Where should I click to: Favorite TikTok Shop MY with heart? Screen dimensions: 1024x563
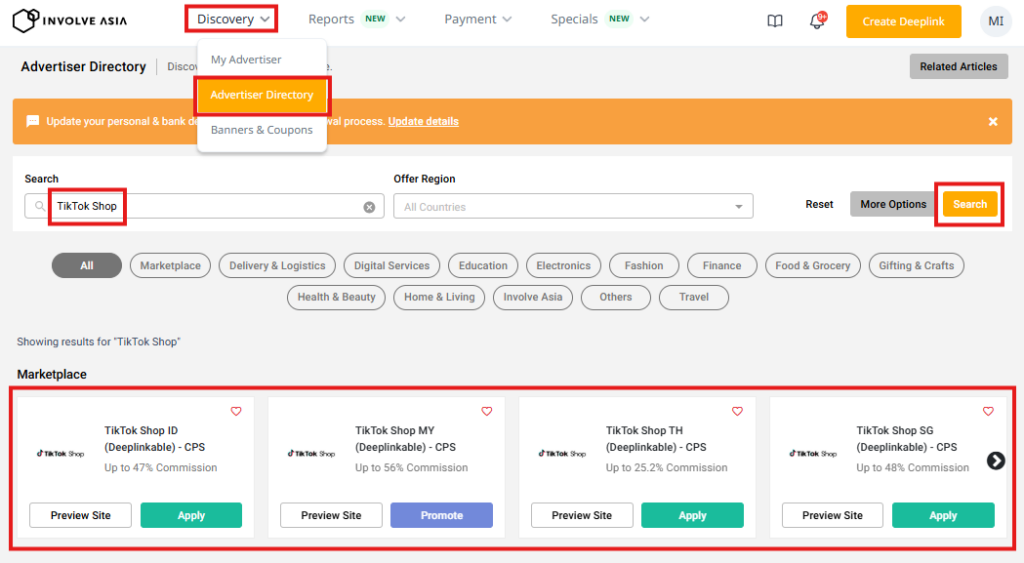pyautogui.click(x=487, y=411)
